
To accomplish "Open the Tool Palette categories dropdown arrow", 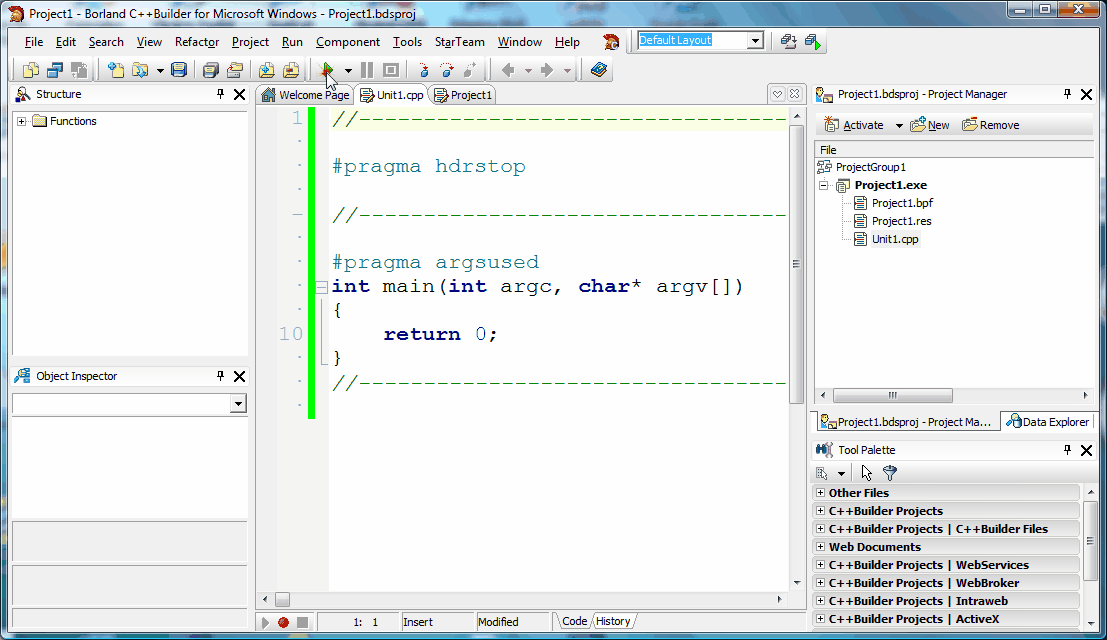I will pos(841,473).
